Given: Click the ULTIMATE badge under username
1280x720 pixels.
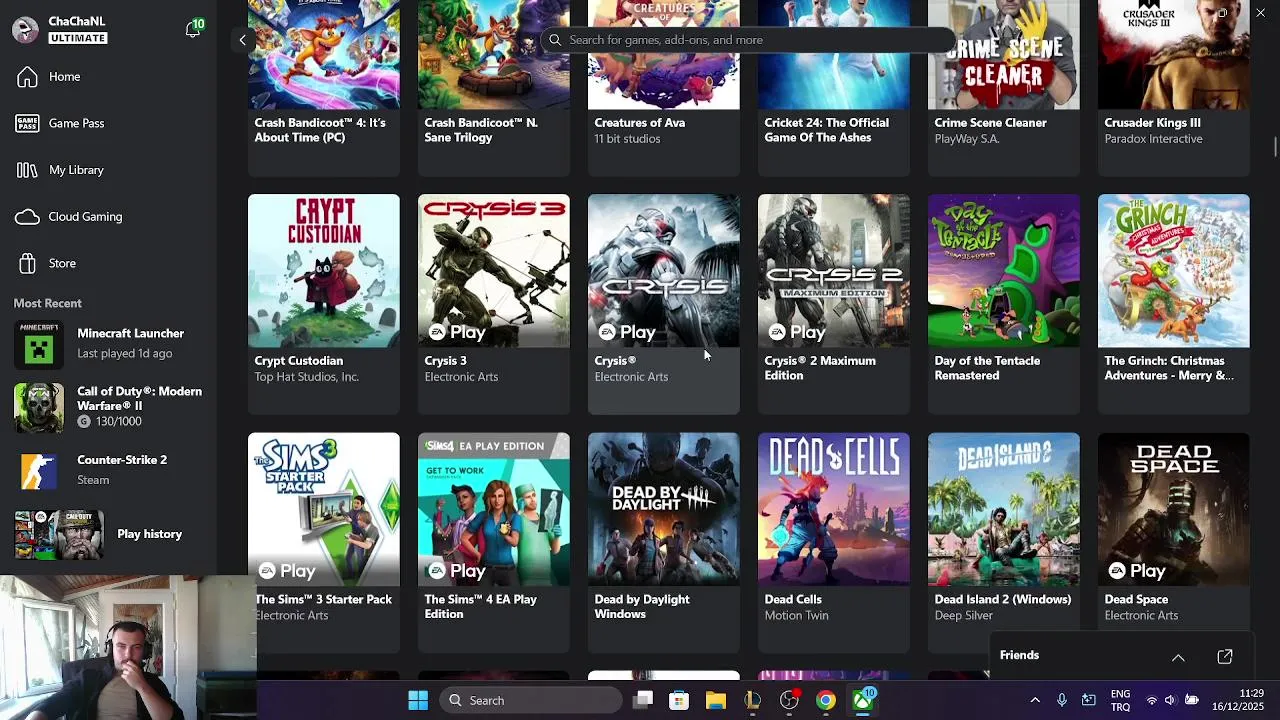Looking at the screenshot, I should 77,38.
